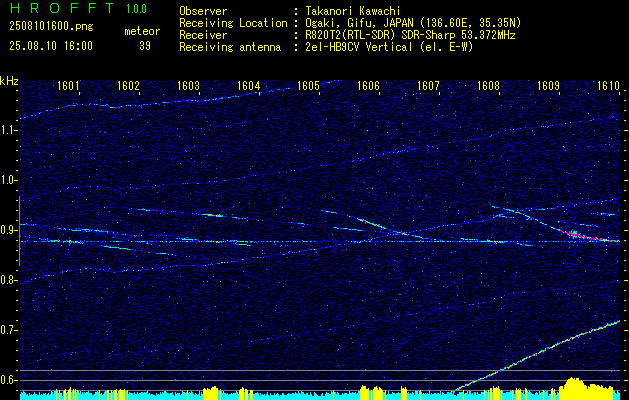Click the Observer label

coord(203,11)
